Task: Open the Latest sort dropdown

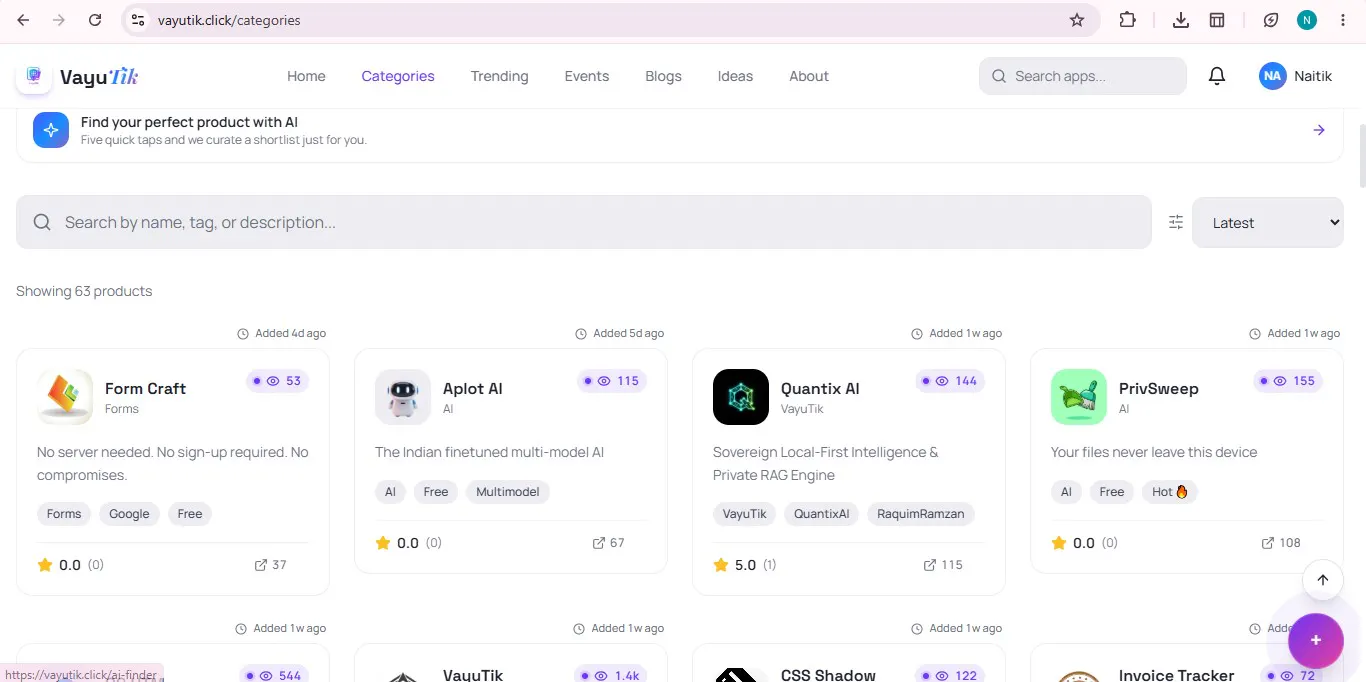Action: click(1267, 222)
